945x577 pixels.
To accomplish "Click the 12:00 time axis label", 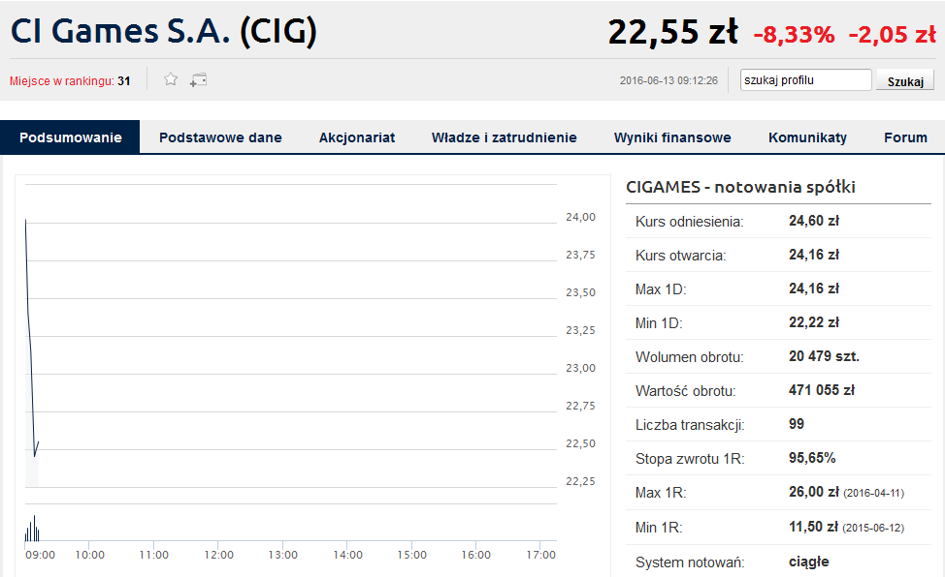I will (x=218, y=555).
